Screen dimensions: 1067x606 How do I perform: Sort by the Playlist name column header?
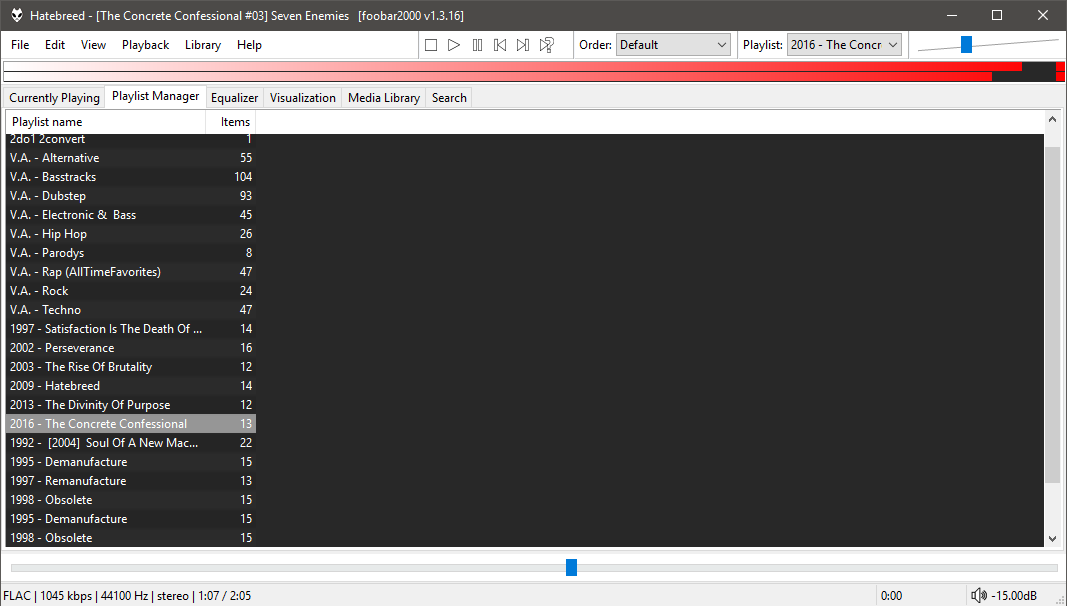[x=105, y=122]
